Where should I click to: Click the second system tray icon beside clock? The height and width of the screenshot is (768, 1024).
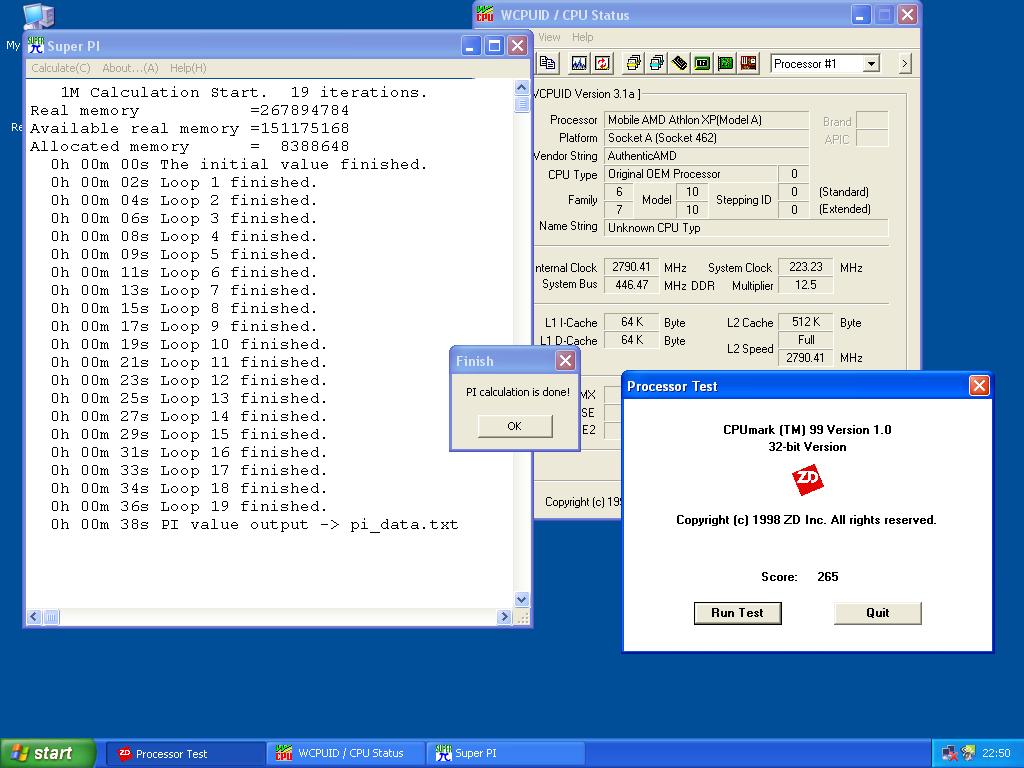click(968, 754)
